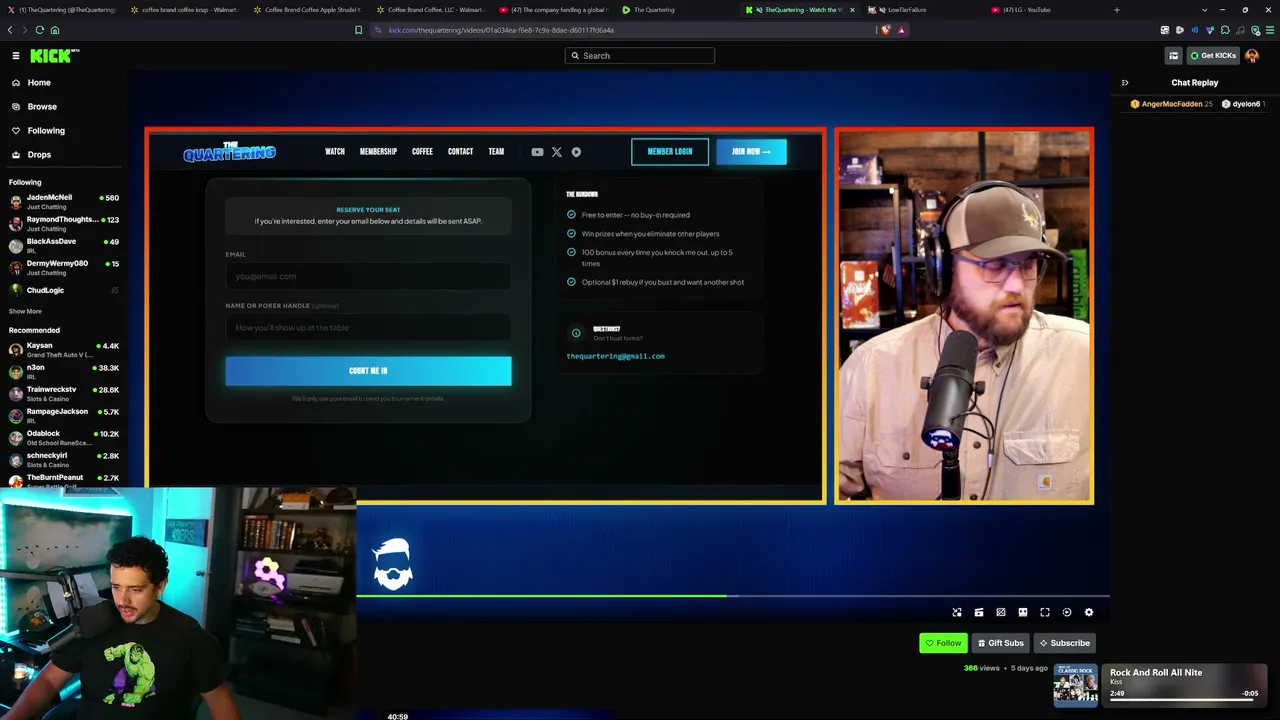The height and width of the screenshot is (720, 1280).
Task: Click the video player progress bar
Action: 733,596
